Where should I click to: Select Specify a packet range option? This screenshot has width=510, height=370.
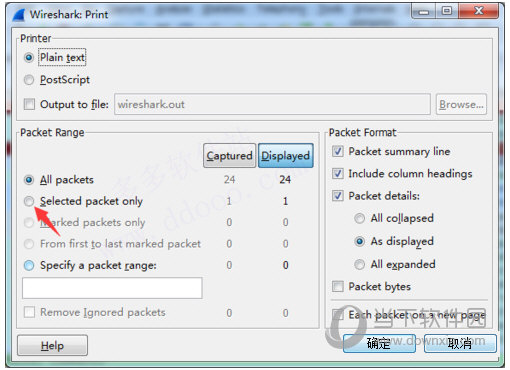(x=29, y=266)
